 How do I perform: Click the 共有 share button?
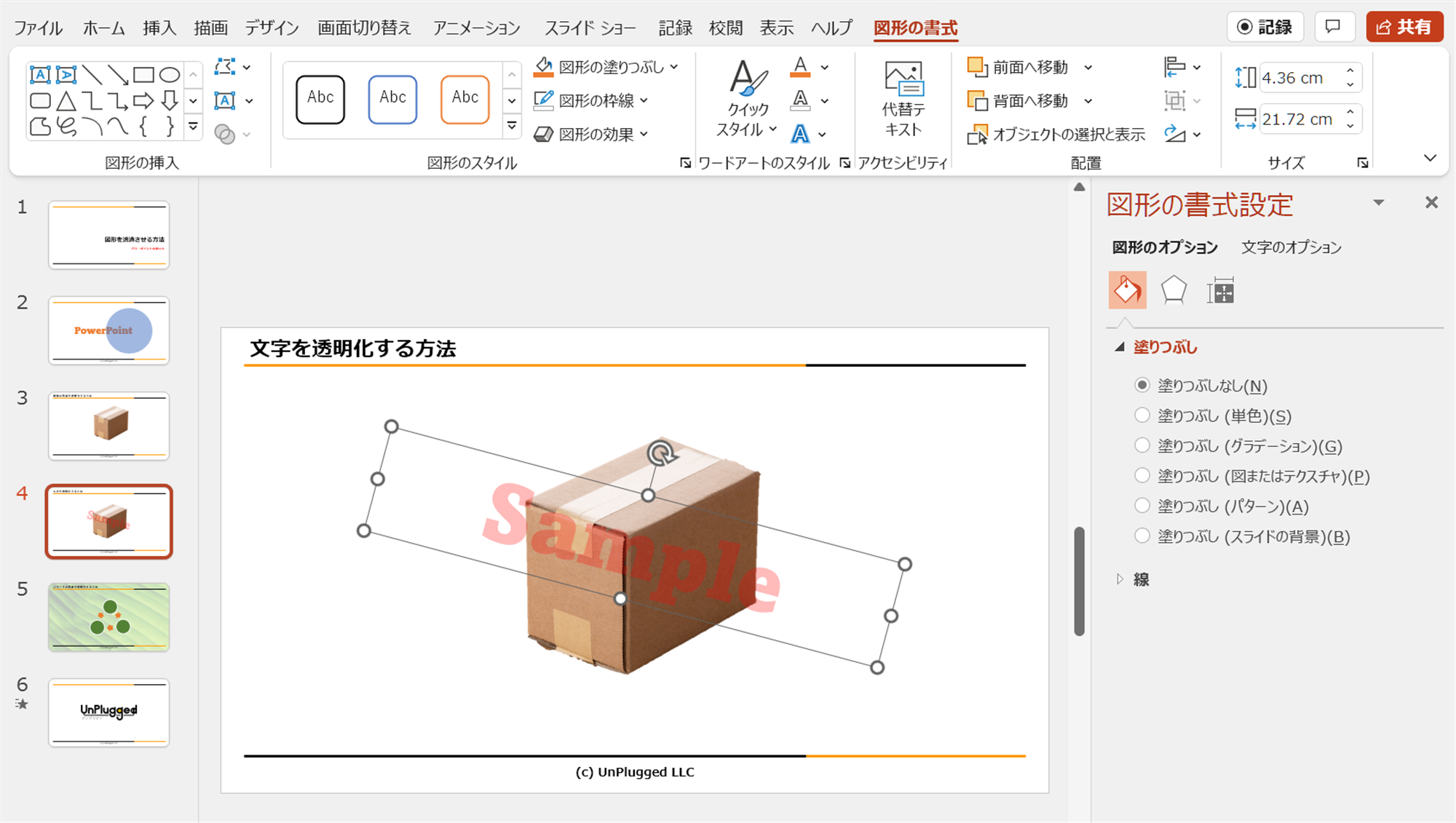[x=1404, y=27]
